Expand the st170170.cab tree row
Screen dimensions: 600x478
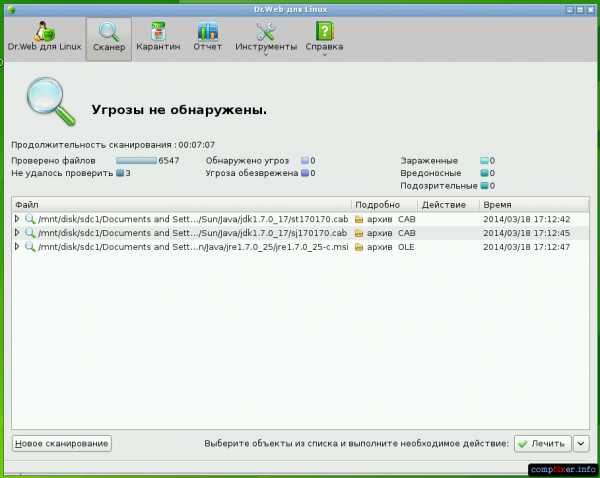17,219
